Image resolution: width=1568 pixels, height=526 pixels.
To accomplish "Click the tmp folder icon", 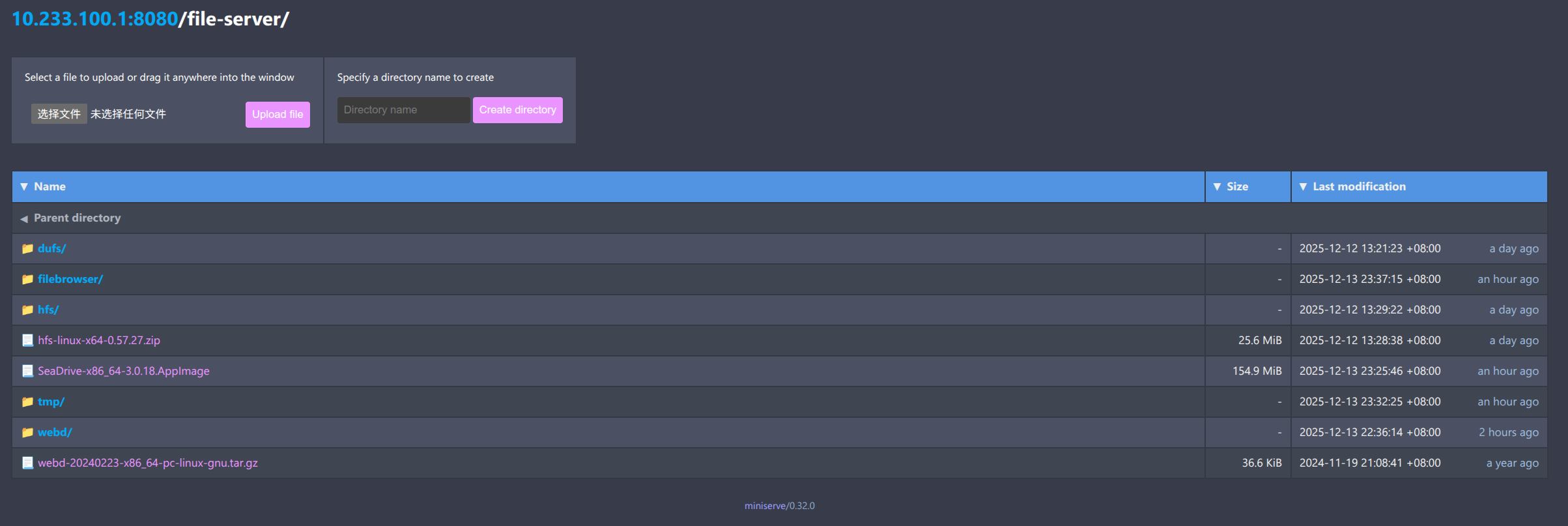I will coord(27,402).
